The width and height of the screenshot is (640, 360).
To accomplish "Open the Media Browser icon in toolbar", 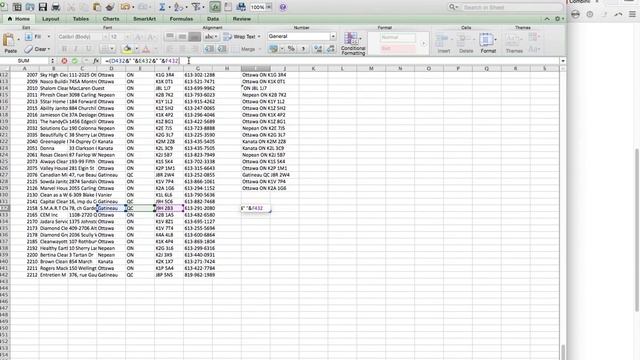I will 241,7.
